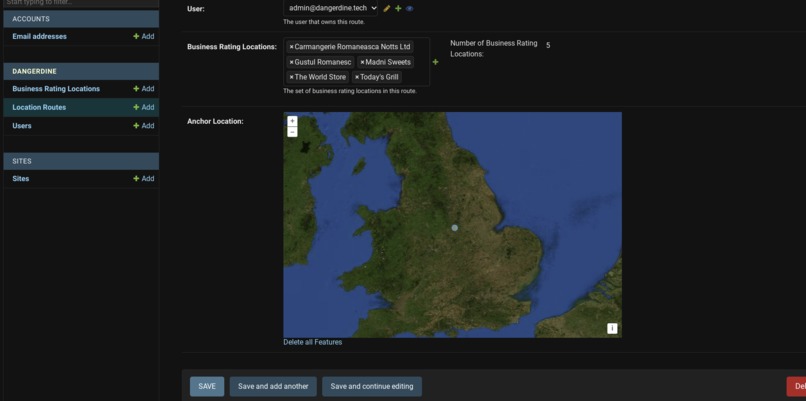Add a new Location Route from sidebar
The width and height of the screenshot is (806, 401).
pyautogui.click(x=143, y=107)
